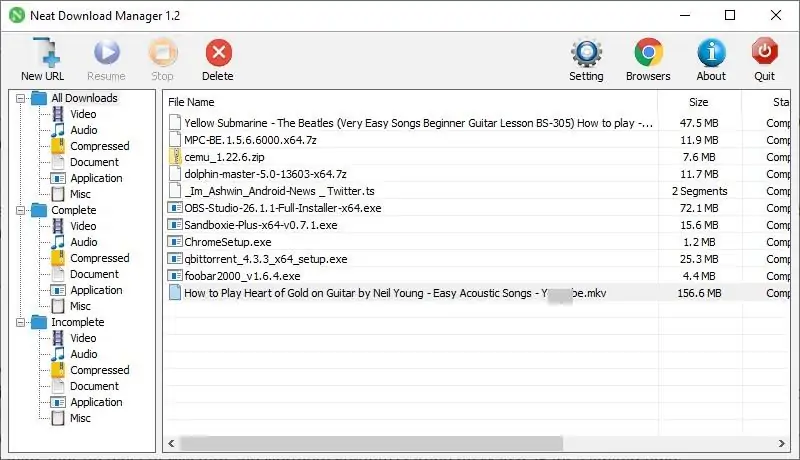This screenshot has height=460, width=800.
Task: Collapse the Complete folder node
Action: [x=20, y=210]
